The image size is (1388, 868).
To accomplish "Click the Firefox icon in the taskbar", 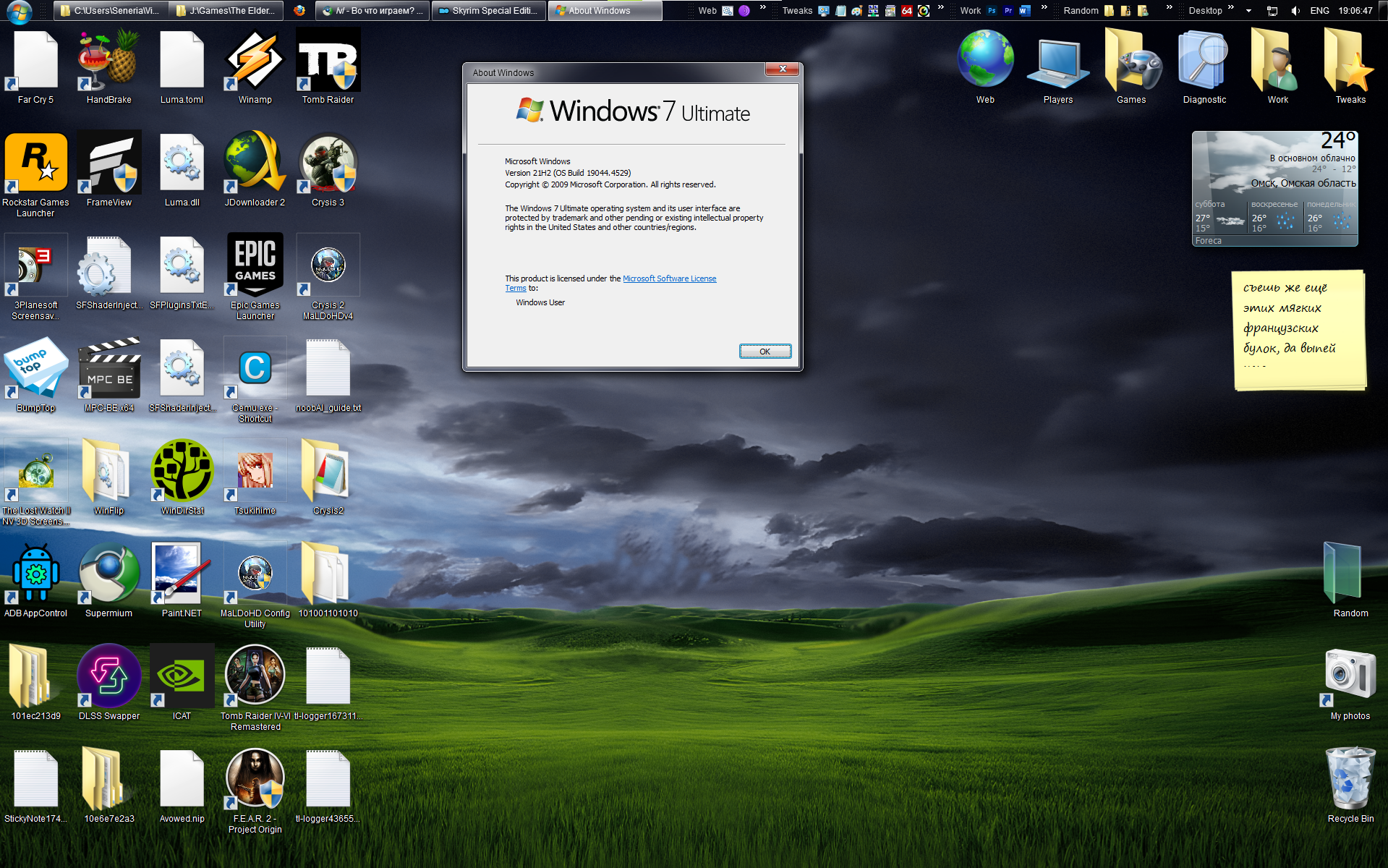I will [x=299, y=11].
